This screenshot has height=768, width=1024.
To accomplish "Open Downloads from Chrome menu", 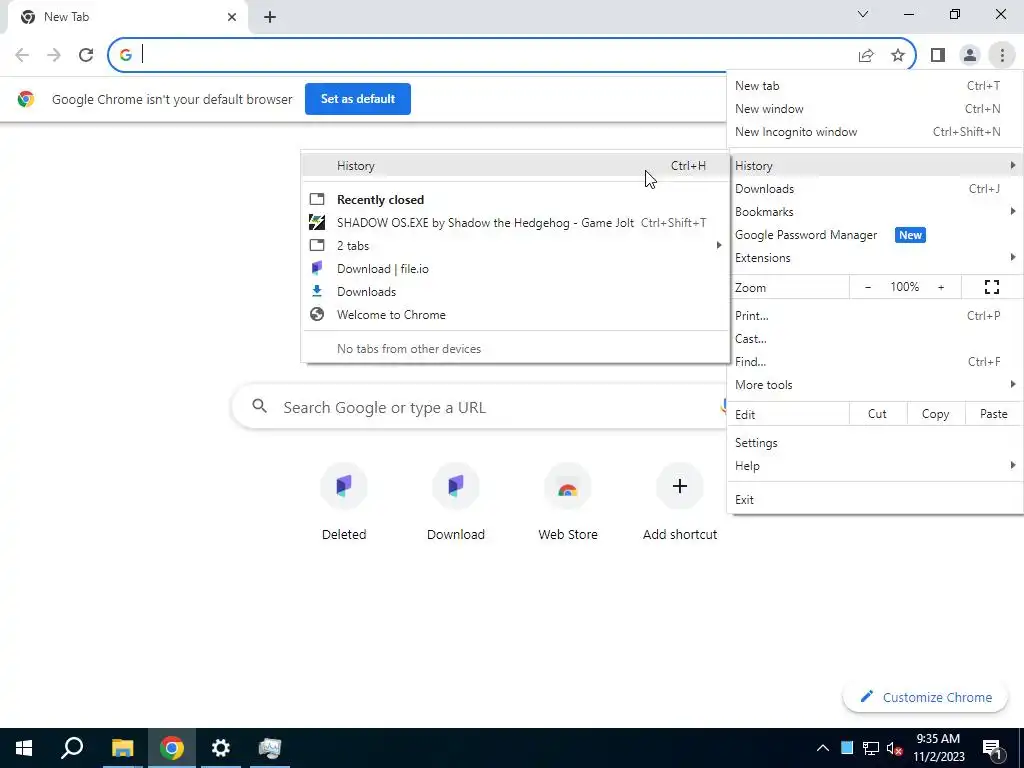I will (874, 189).
